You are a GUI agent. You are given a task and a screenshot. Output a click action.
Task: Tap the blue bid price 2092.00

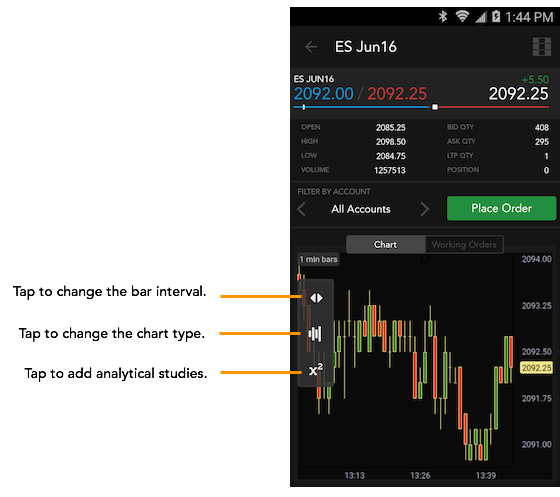click(x=324, y=94)
